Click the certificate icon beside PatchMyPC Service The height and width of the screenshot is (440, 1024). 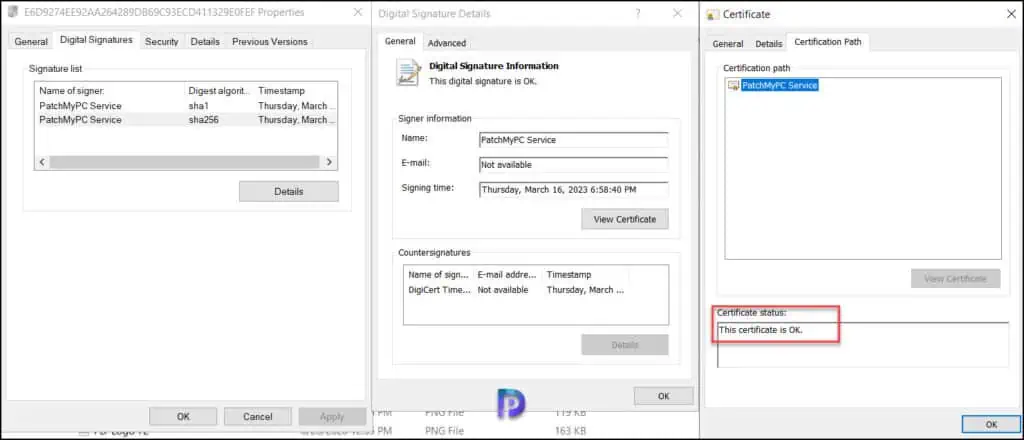click(x=733, y=86)
